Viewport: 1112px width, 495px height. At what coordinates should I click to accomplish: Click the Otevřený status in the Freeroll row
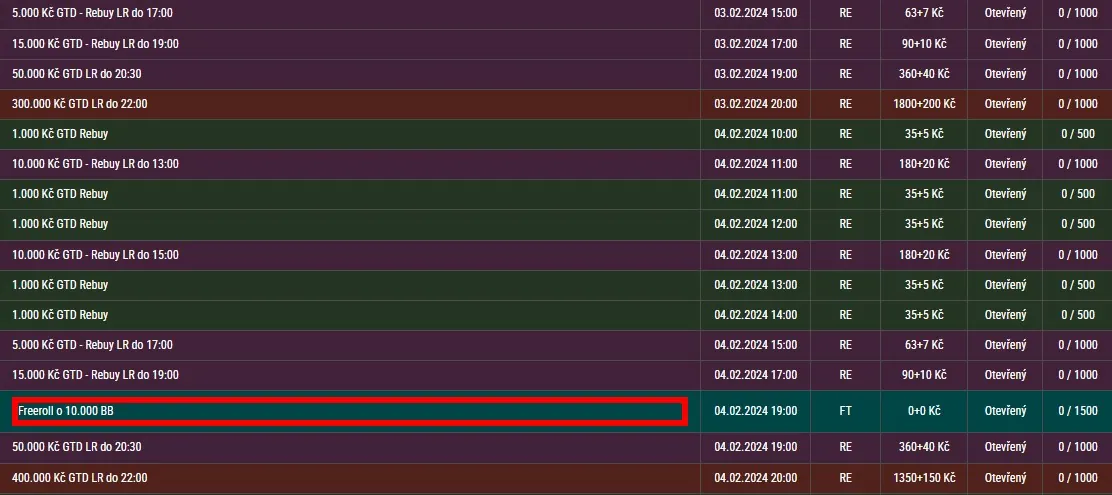(x=1005, y=411)
